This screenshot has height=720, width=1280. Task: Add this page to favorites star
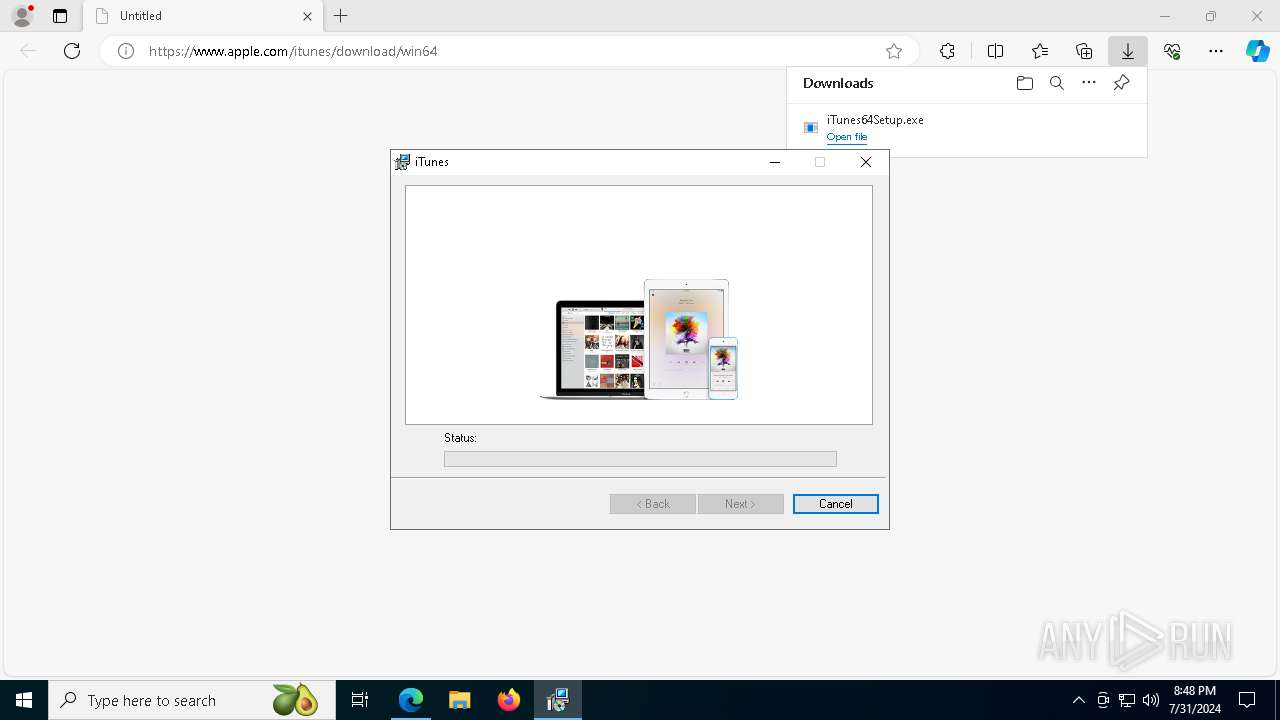[x=894, y=51]
